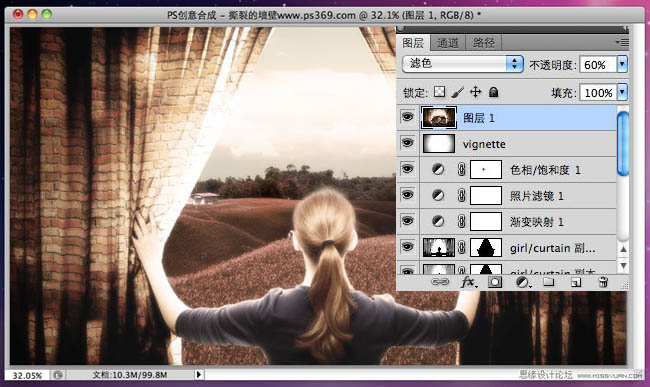The image size is (650, 387).
Task: Click the lock all padlock icon
Action: [493, 92]
